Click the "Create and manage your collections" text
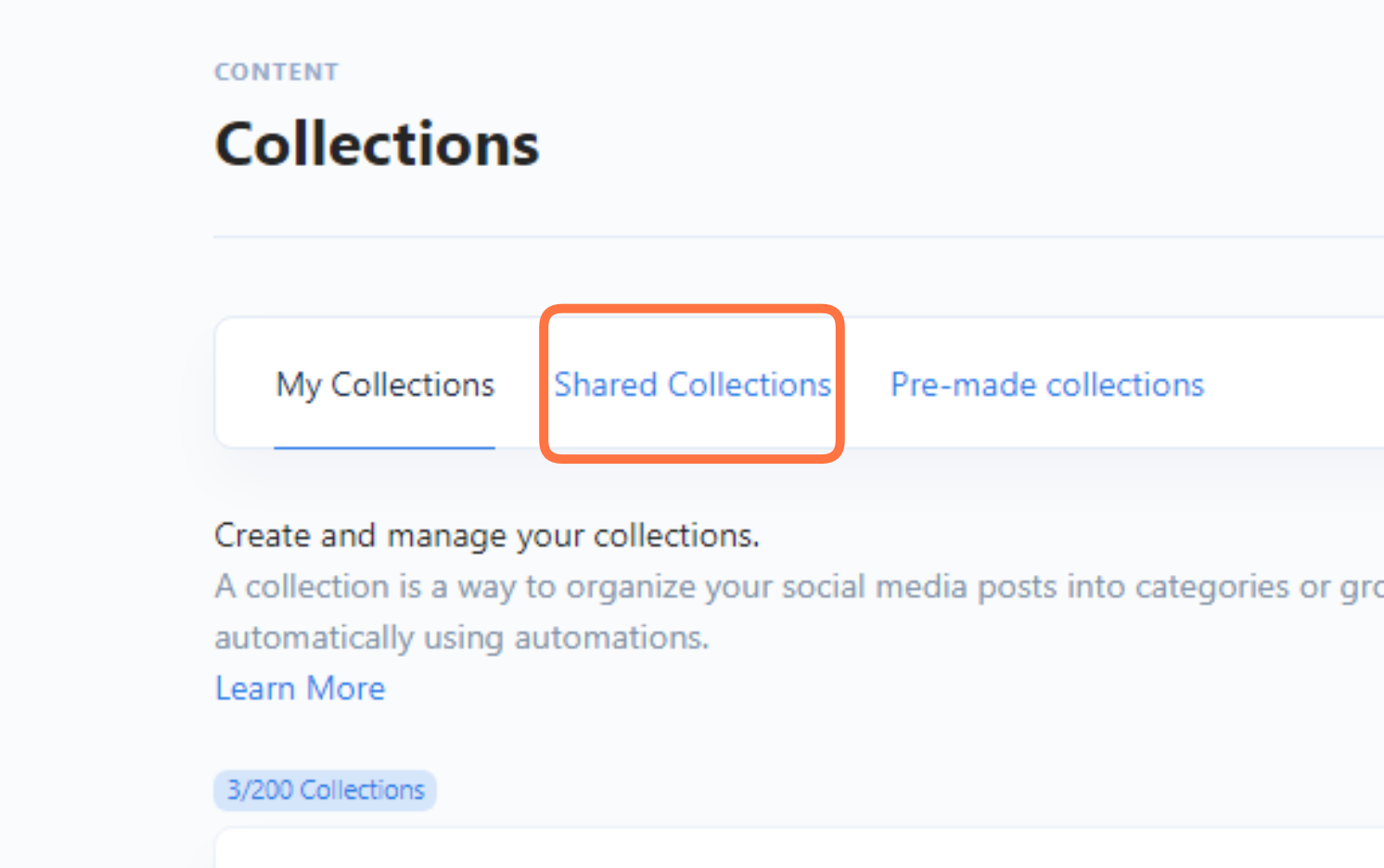This screenshot has width=1384, height=868. tap(487, 535)
